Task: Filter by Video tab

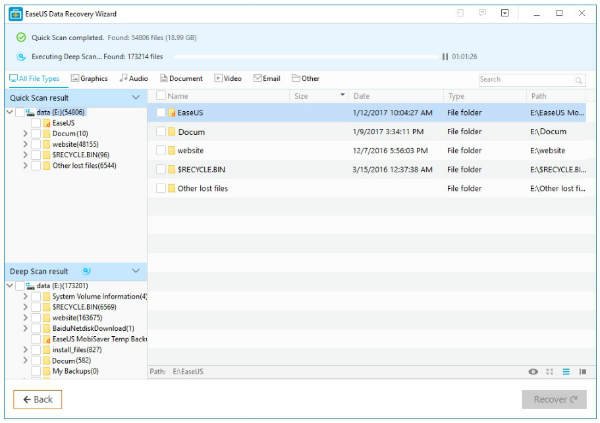Action: (x=228, y=78)
